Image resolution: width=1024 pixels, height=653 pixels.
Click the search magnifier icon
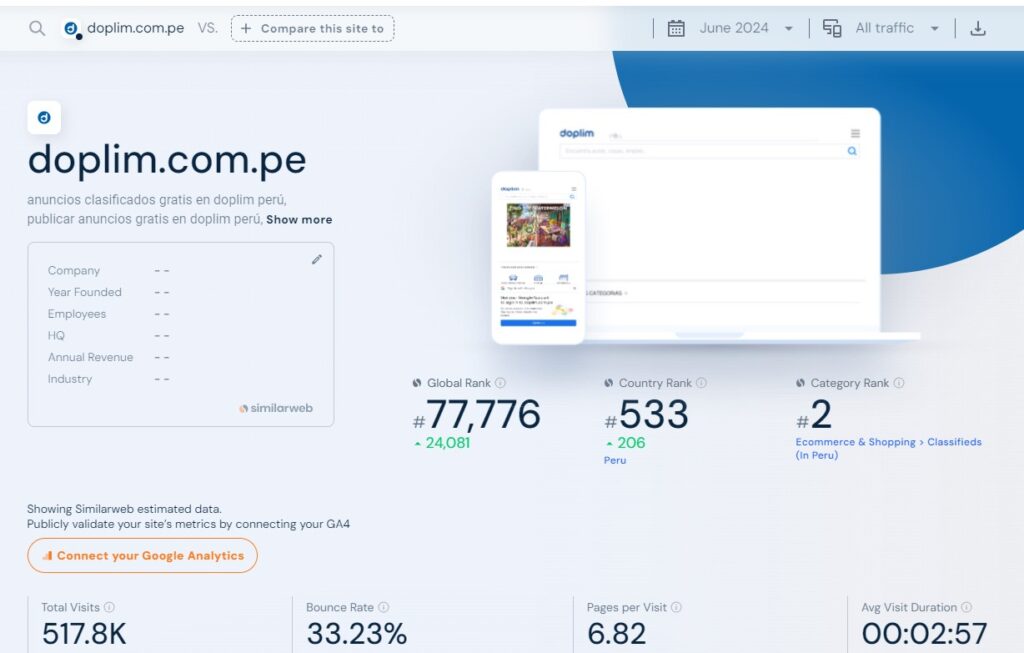click(37, 28)
